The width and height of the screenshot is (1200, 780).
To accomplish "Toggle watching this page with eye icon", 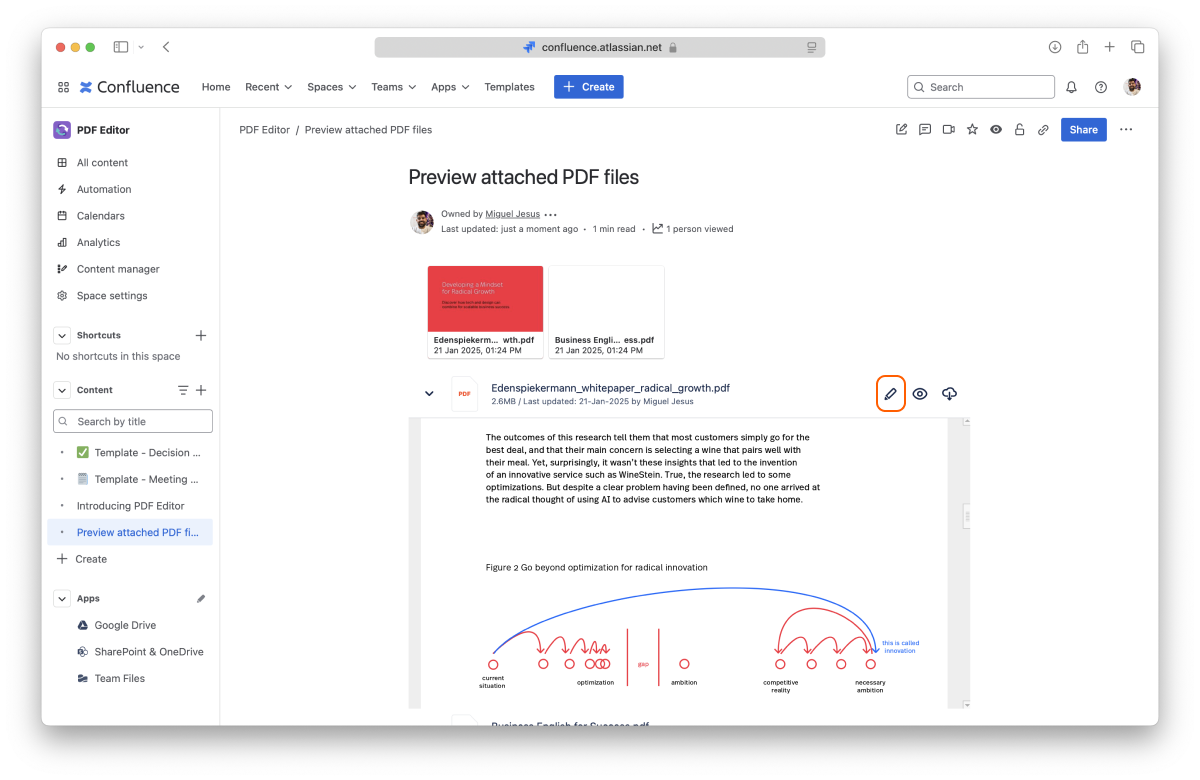I will coord(996,129).
